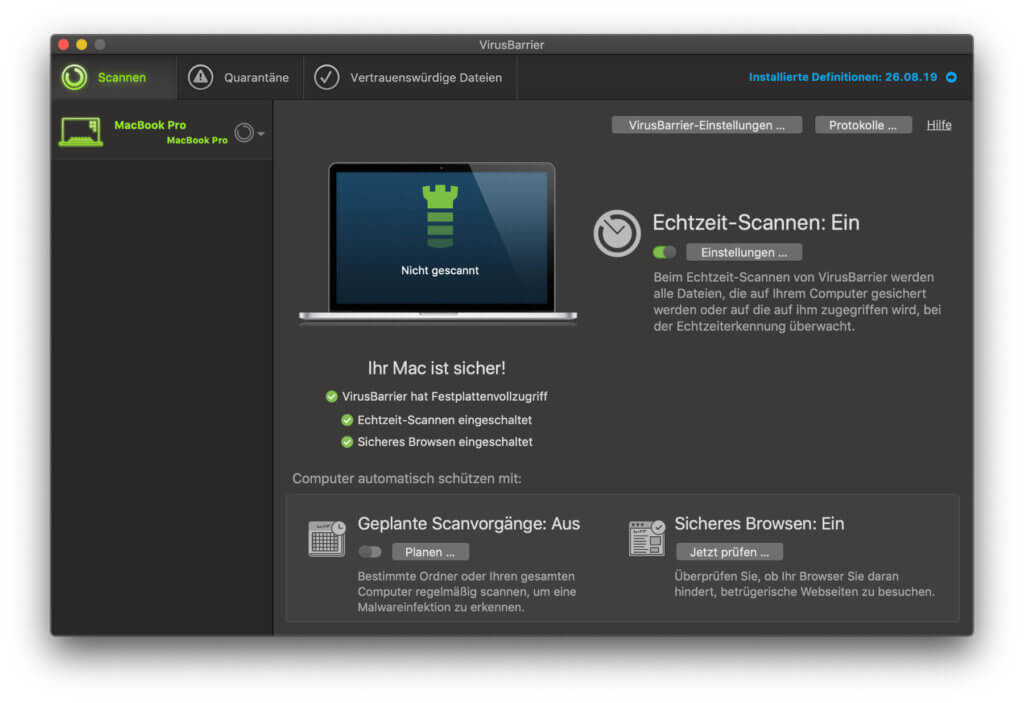Click the 'Nicht gescannt' label
Screen dimensions: 1024x703
pyautogui.click(x=440, y=270)
